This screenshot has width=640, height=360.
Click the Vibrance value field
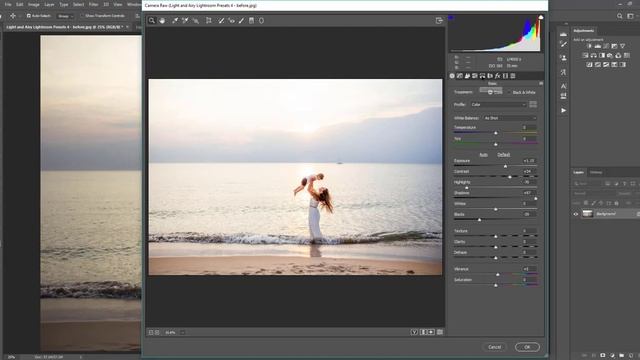[528, 269]
